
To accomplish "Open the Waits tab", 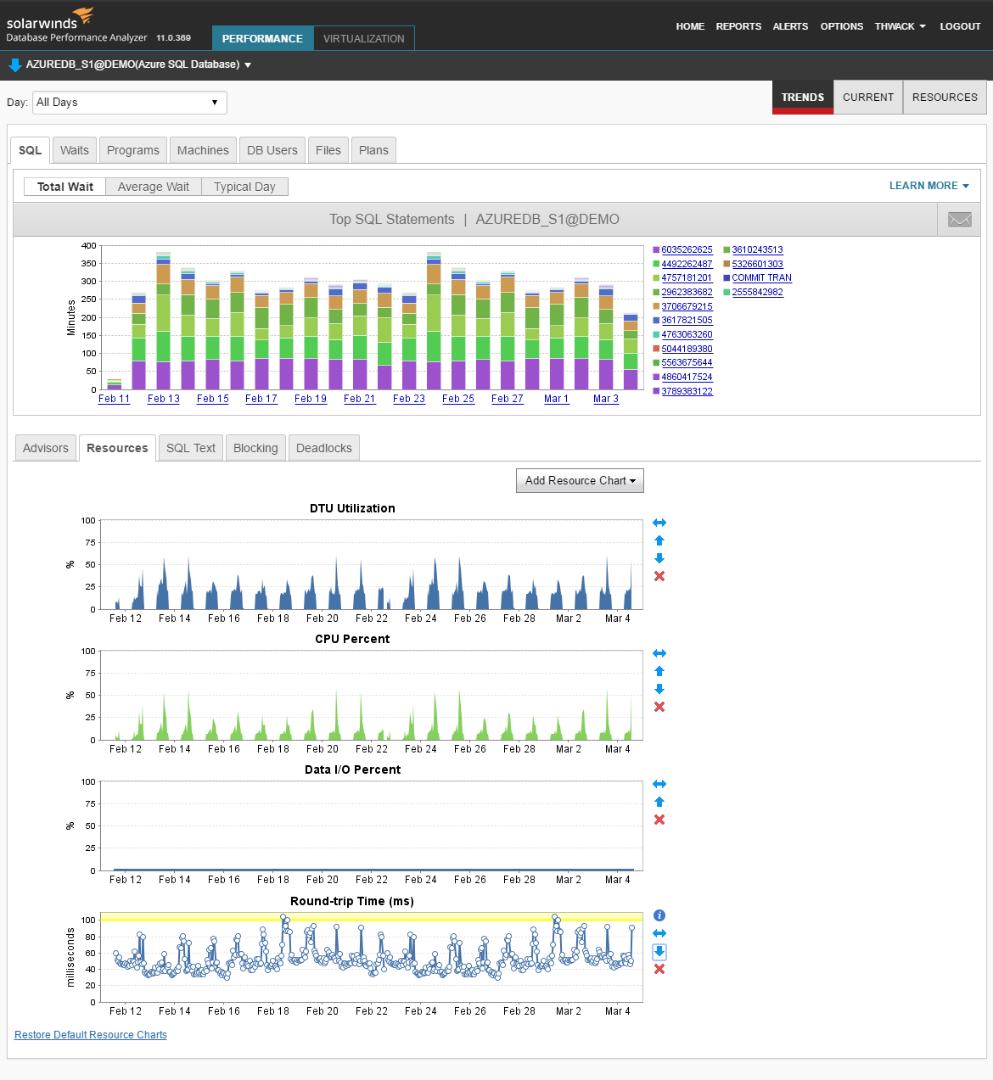I will pyautogui.click(x=74, y=150).
